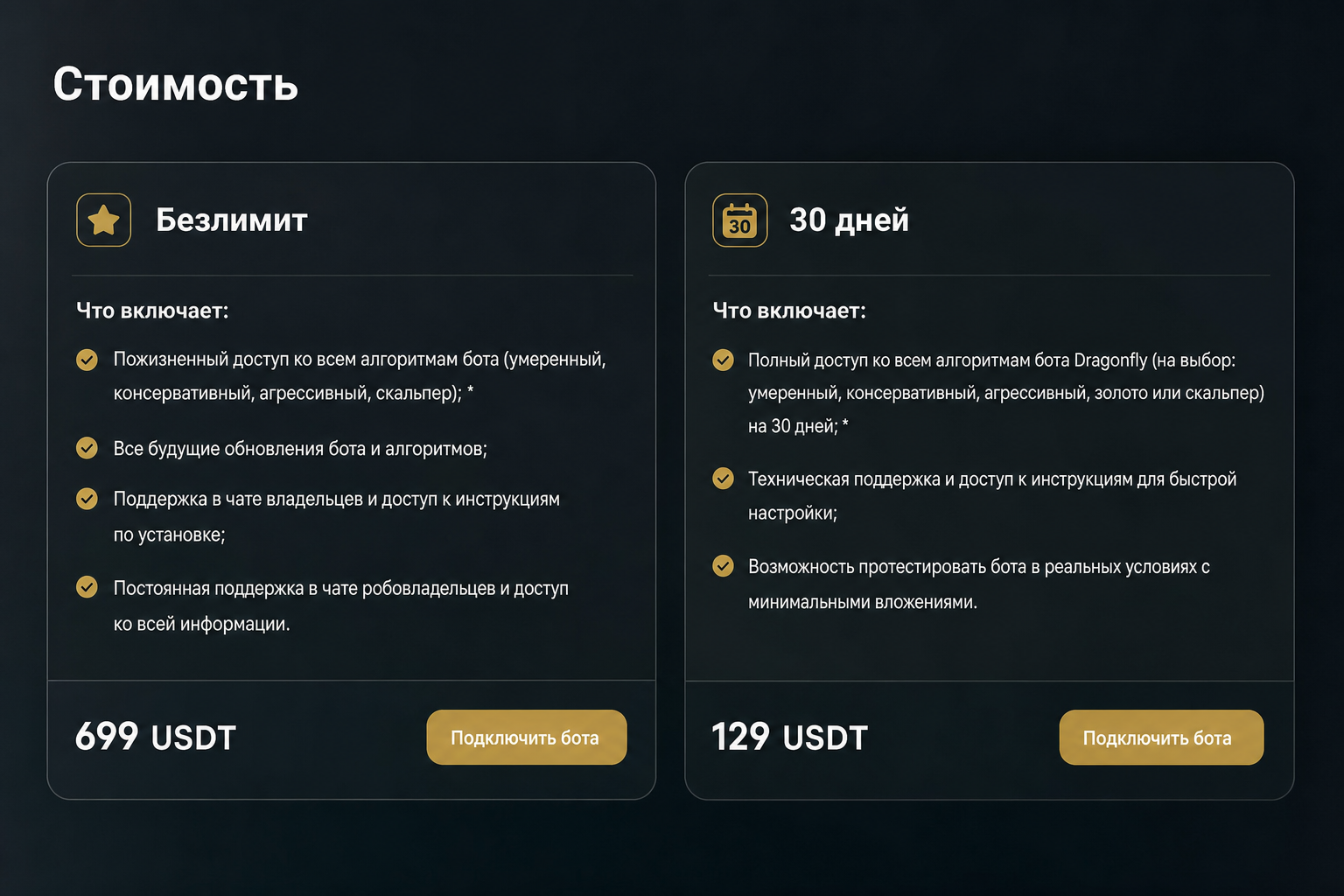The image size is (1344, 896).
Task: Click checkmark beside Возможность протестировать бота
Action: coord(723,566)
